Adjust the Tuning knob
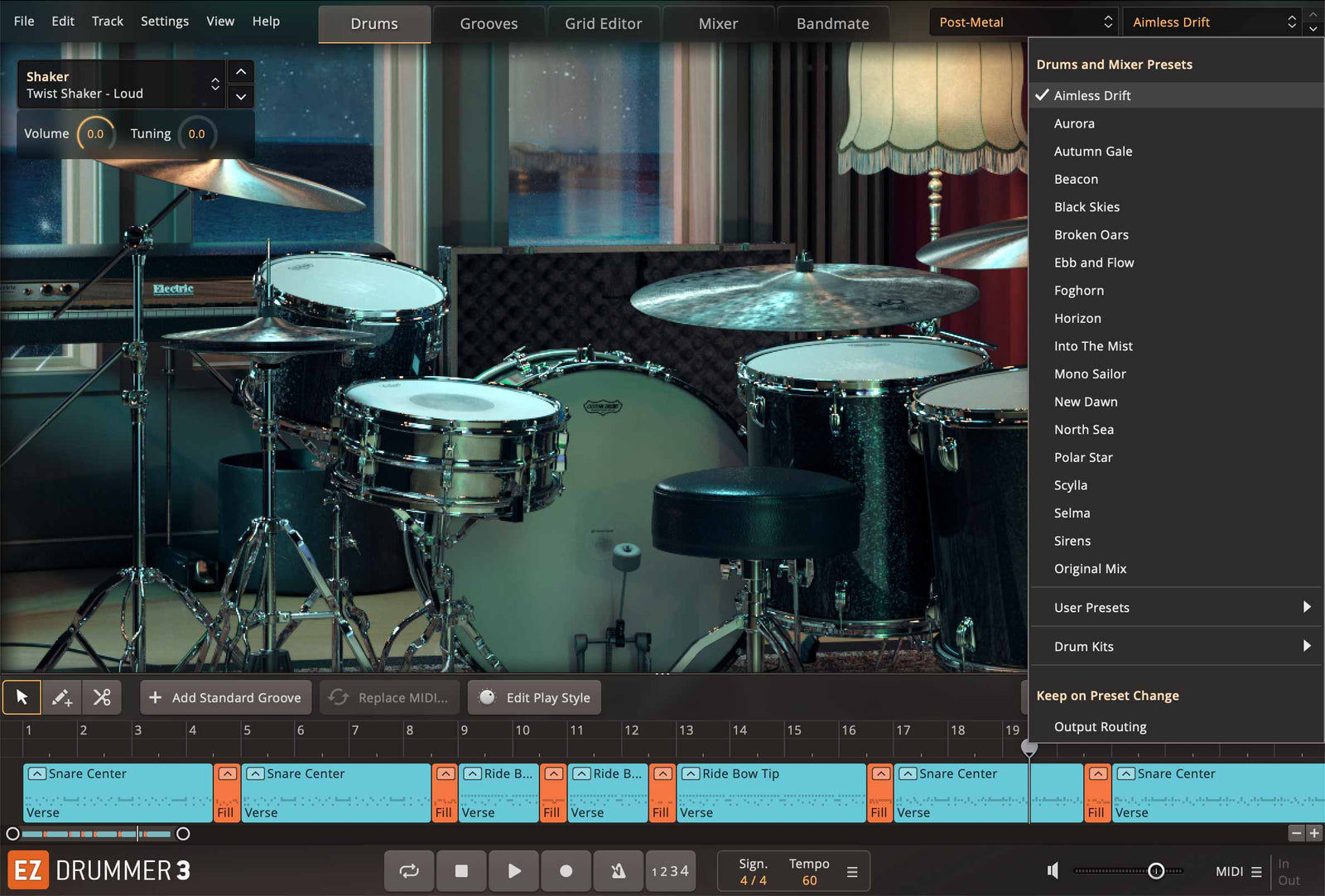This screenshot has height=896, width=1325. [196, 133]
